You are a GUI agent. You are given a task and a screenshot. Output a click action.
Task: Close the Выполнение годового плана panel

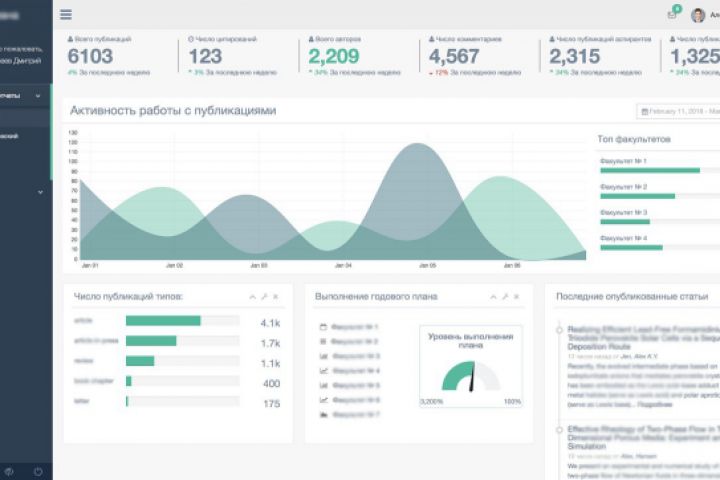click(516, 297)
